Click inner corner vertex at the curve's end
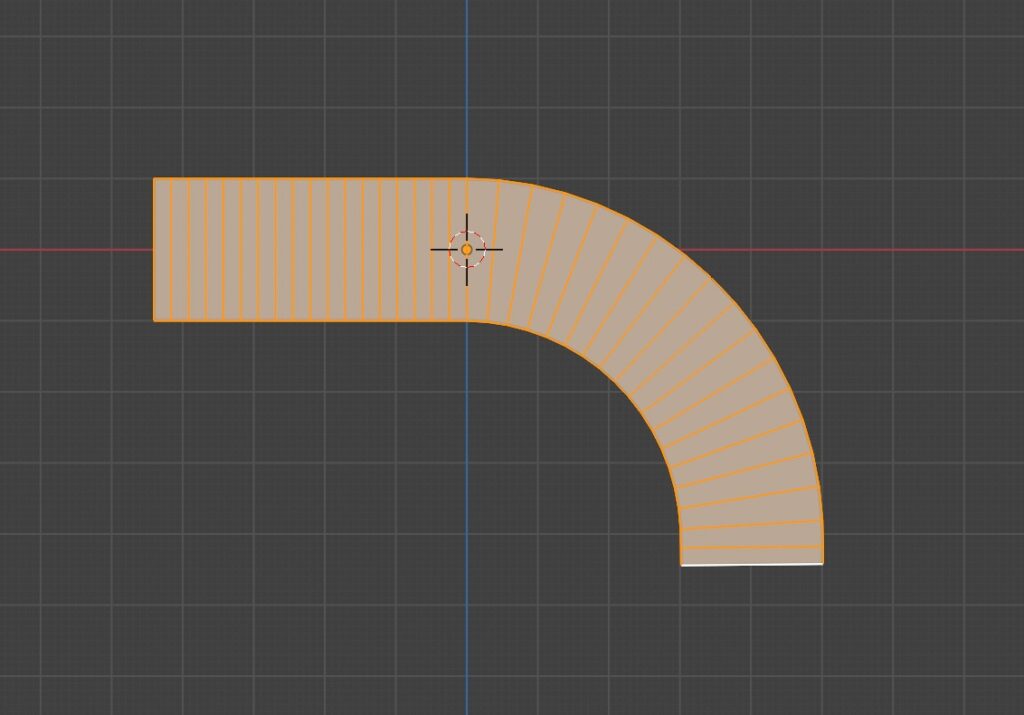Screen dimensions: 1024x715 (681, 565)
